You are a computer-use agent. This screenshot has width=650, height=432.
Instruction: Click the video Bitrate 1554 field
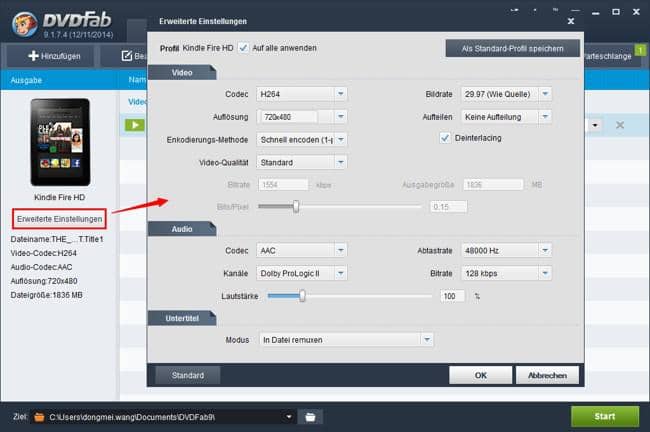point(283,184)
